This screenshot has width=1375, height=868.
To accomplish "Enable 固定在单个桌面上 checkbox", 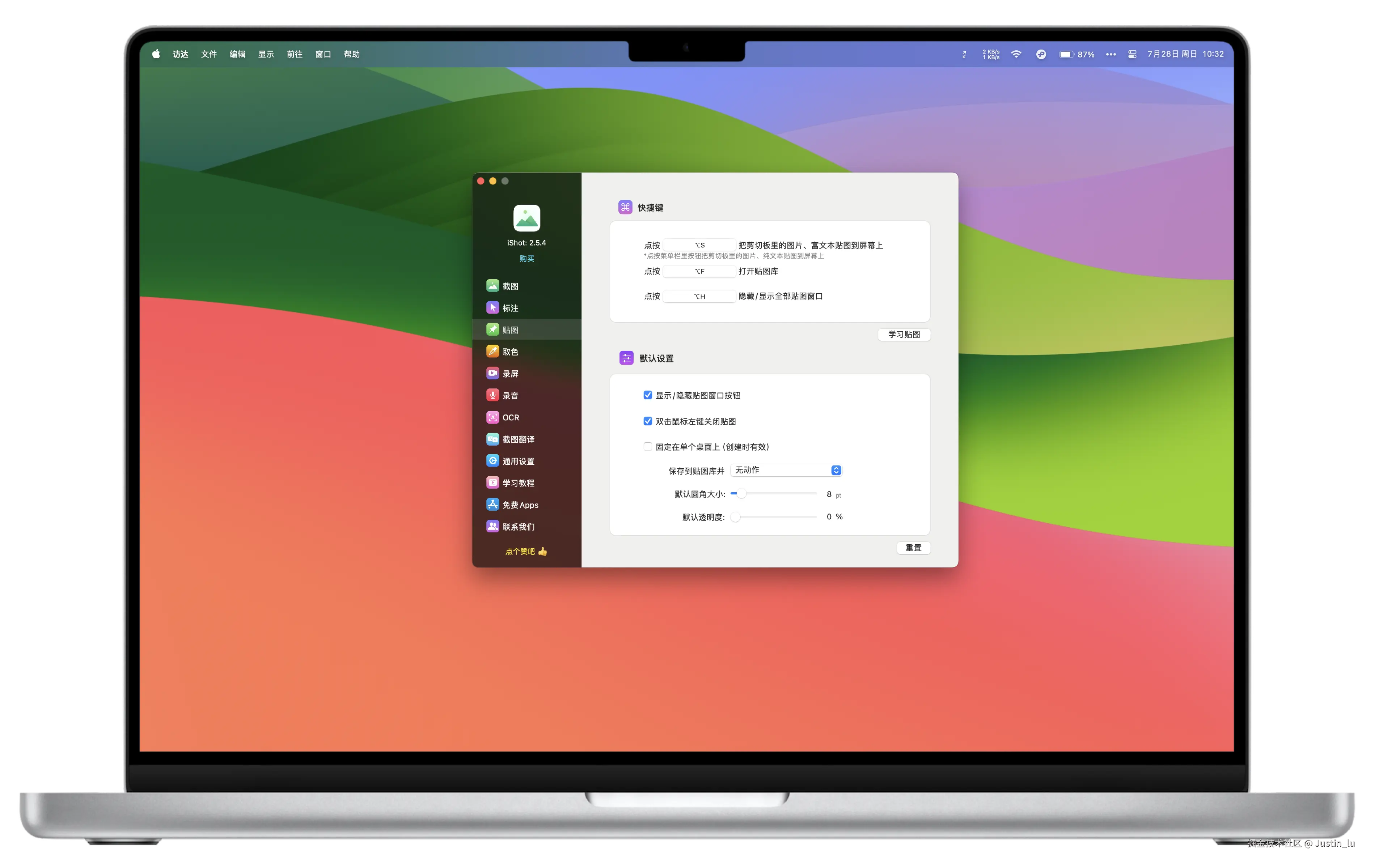I will click(648, 447).
